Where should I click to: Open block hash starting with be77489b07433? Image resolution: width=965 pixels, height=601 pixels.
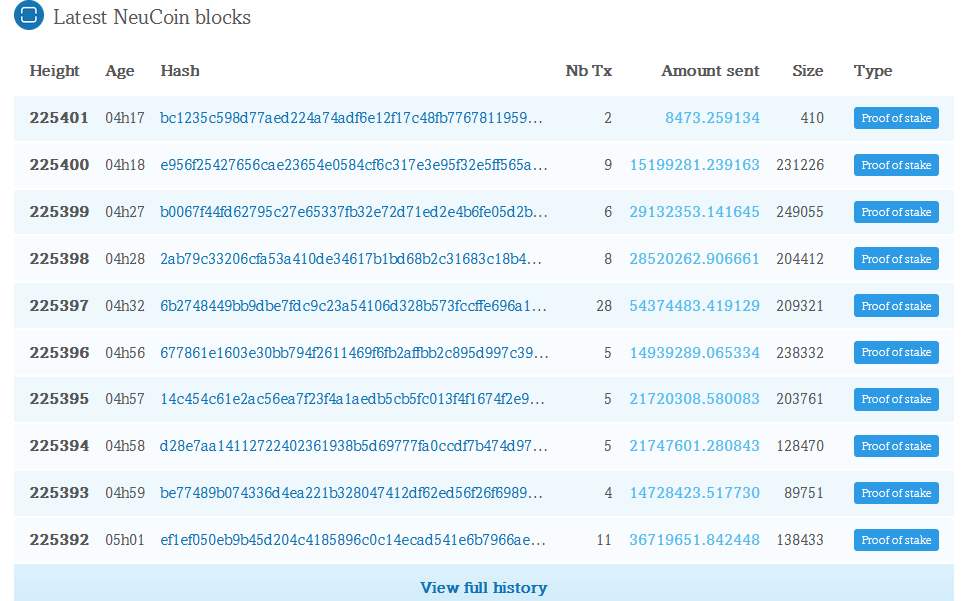point(351,493)
